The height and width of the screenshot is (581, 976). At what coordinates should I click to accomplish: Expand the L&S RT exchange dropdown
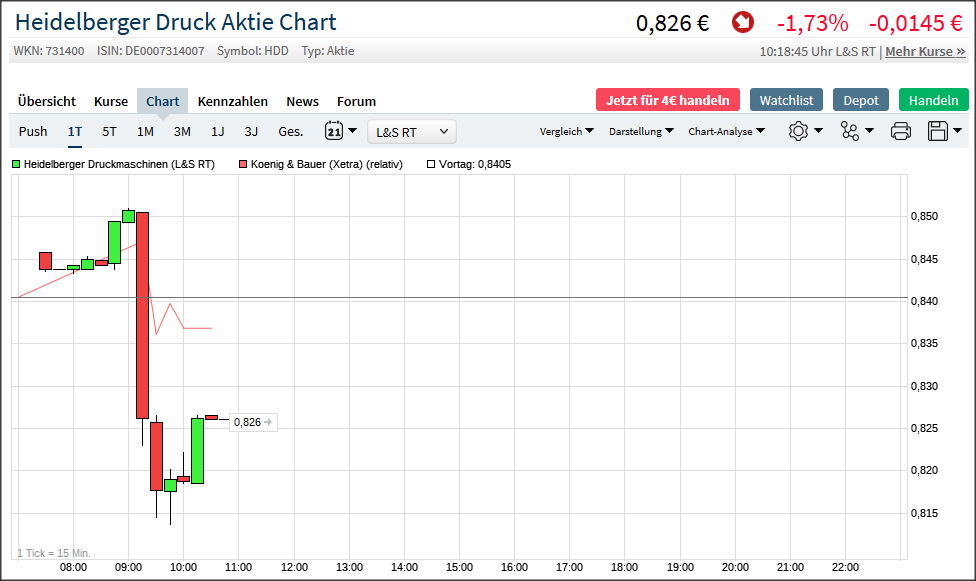[x=412, y=131]
